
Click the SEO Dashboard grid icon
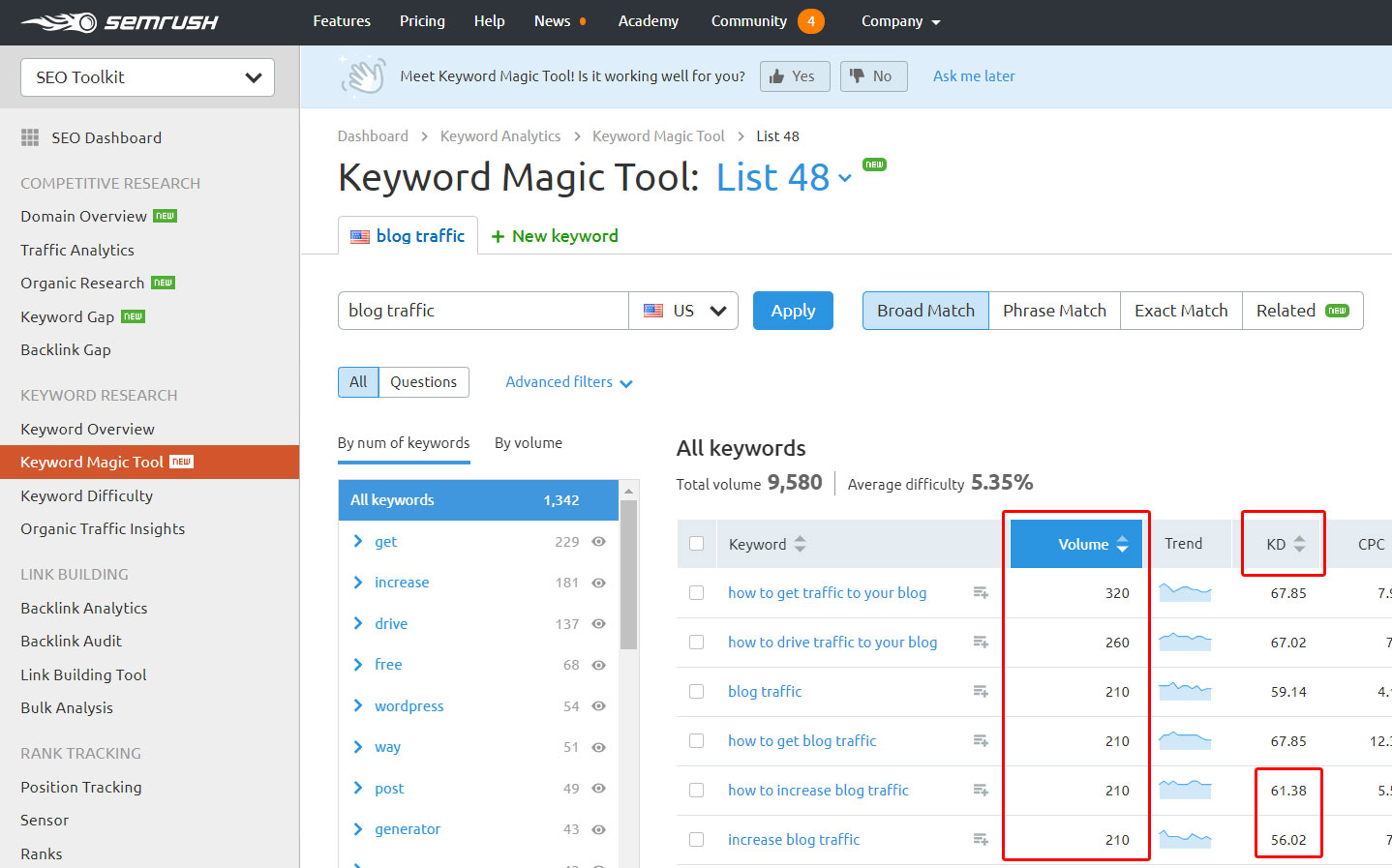coord(30,137)
